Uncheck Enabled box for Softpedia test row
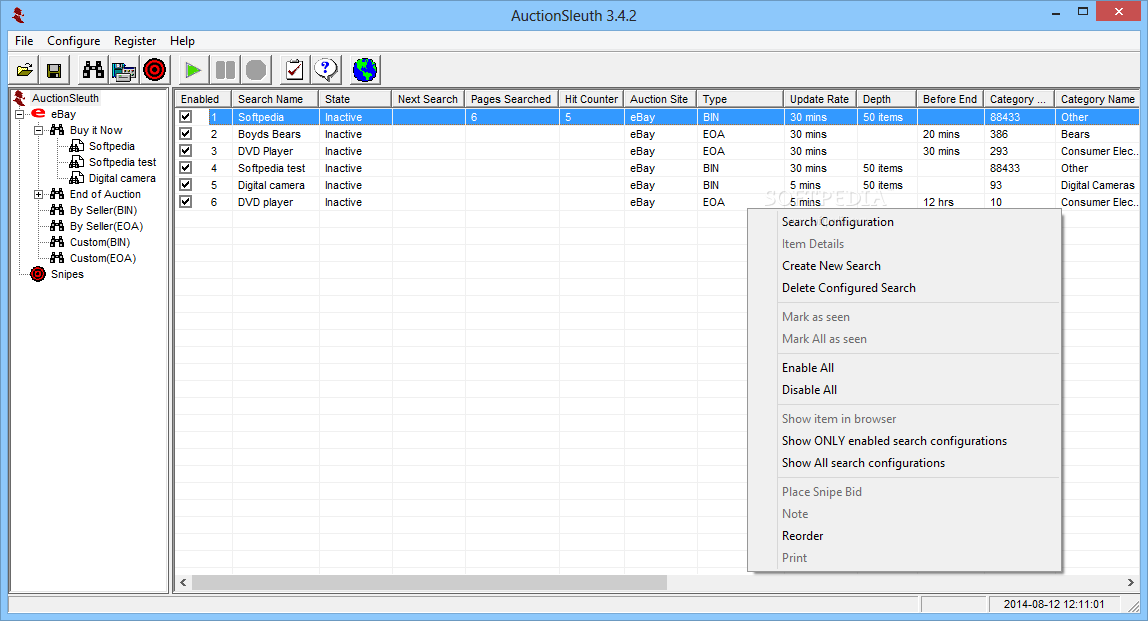Image resolution: width=1148 pixels, height=621 pixels. tap(186, 168)
